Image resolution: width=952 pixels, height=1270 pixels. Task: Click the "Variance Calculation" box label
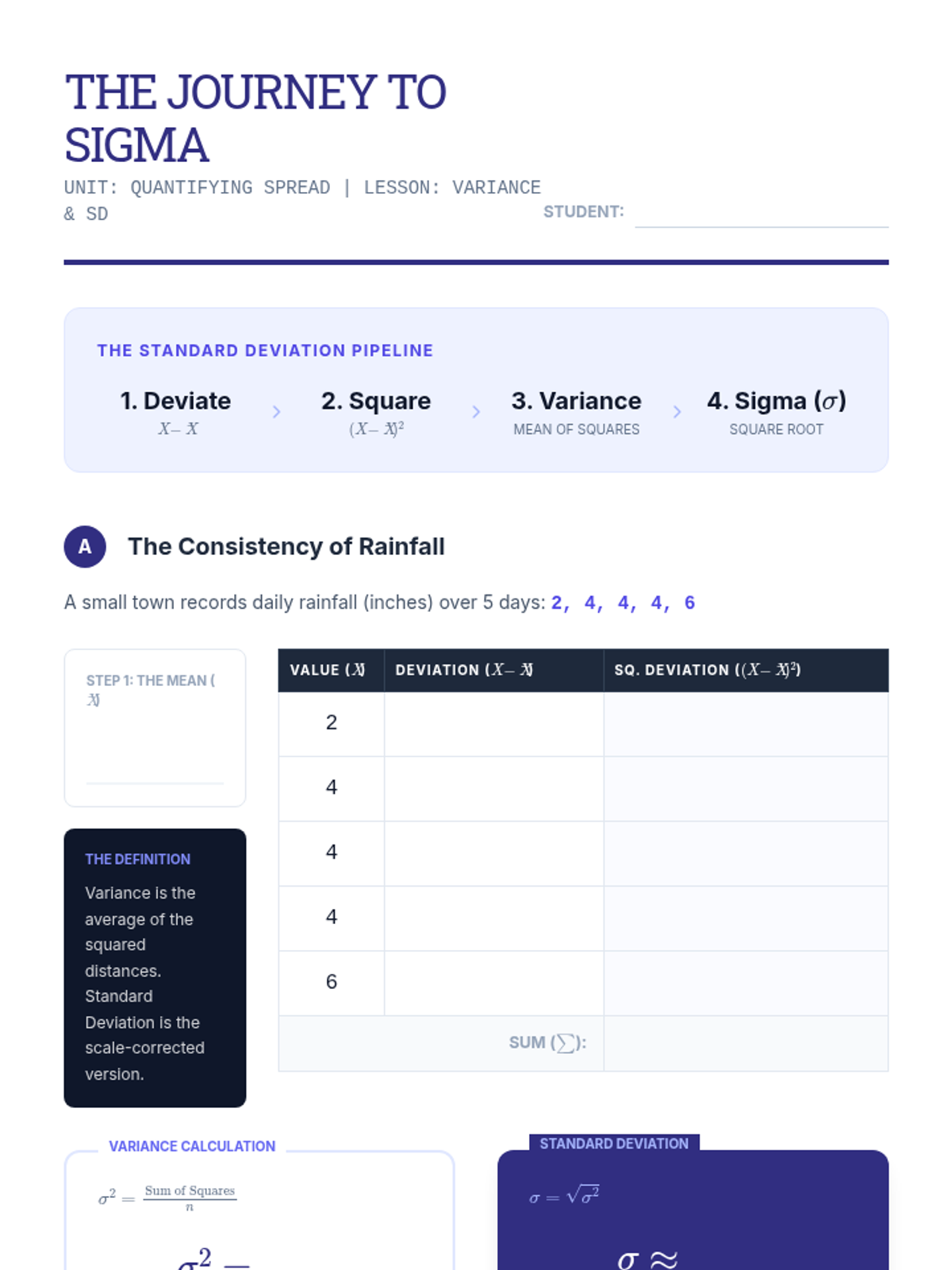(192, 1146)
